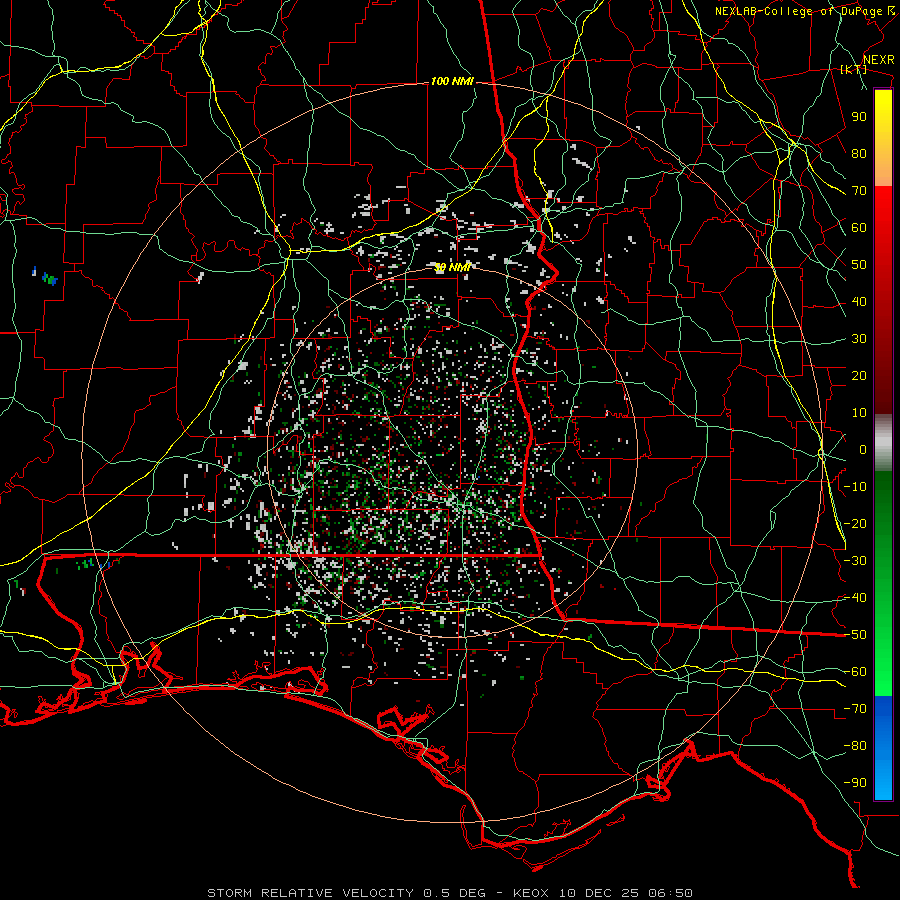The width and height of the screenshot is (900, 900).
Task: Click the "70" value on velocity scale
Action: (859, 191)
